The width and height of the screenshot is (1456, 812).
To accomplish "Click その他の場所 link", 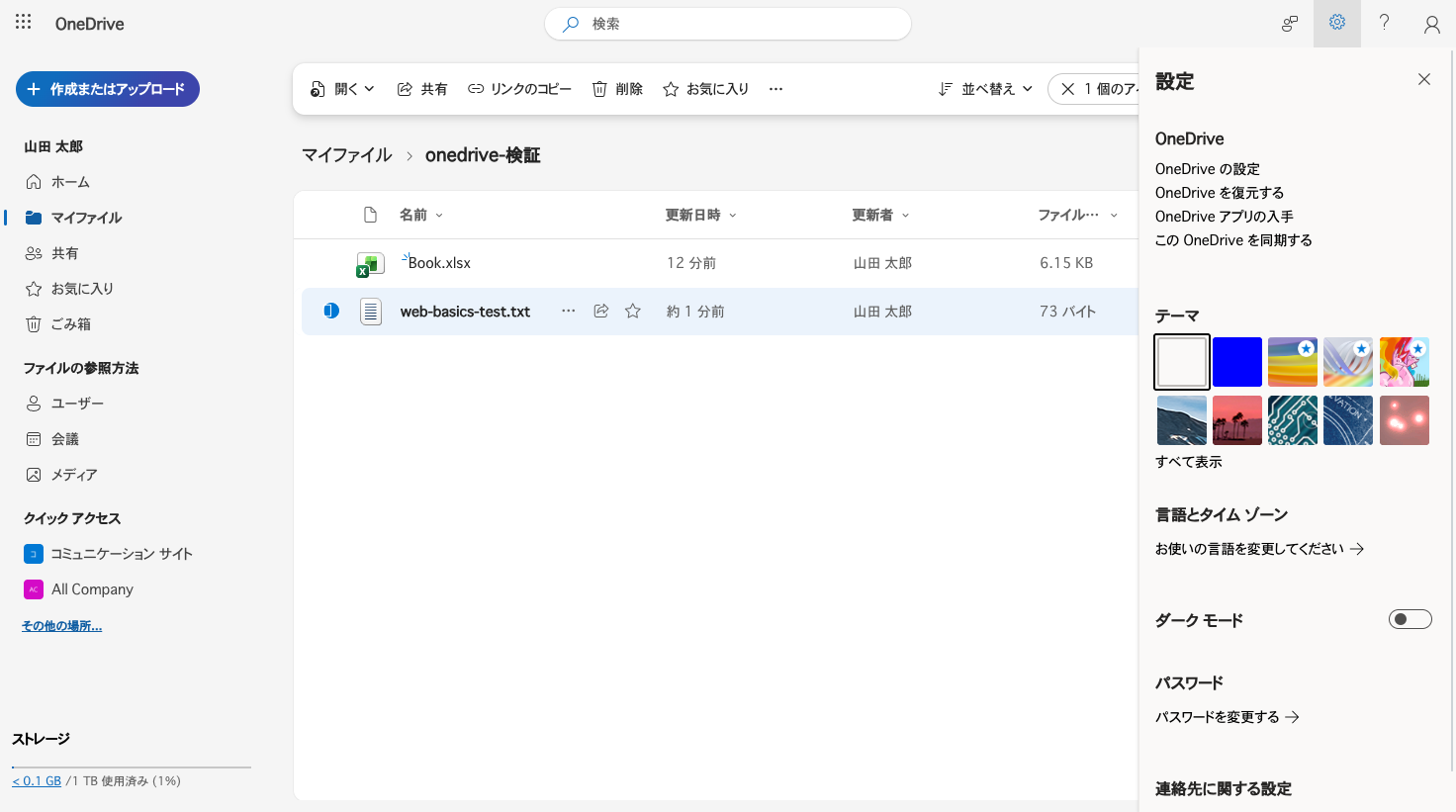I will coord(61,626).
